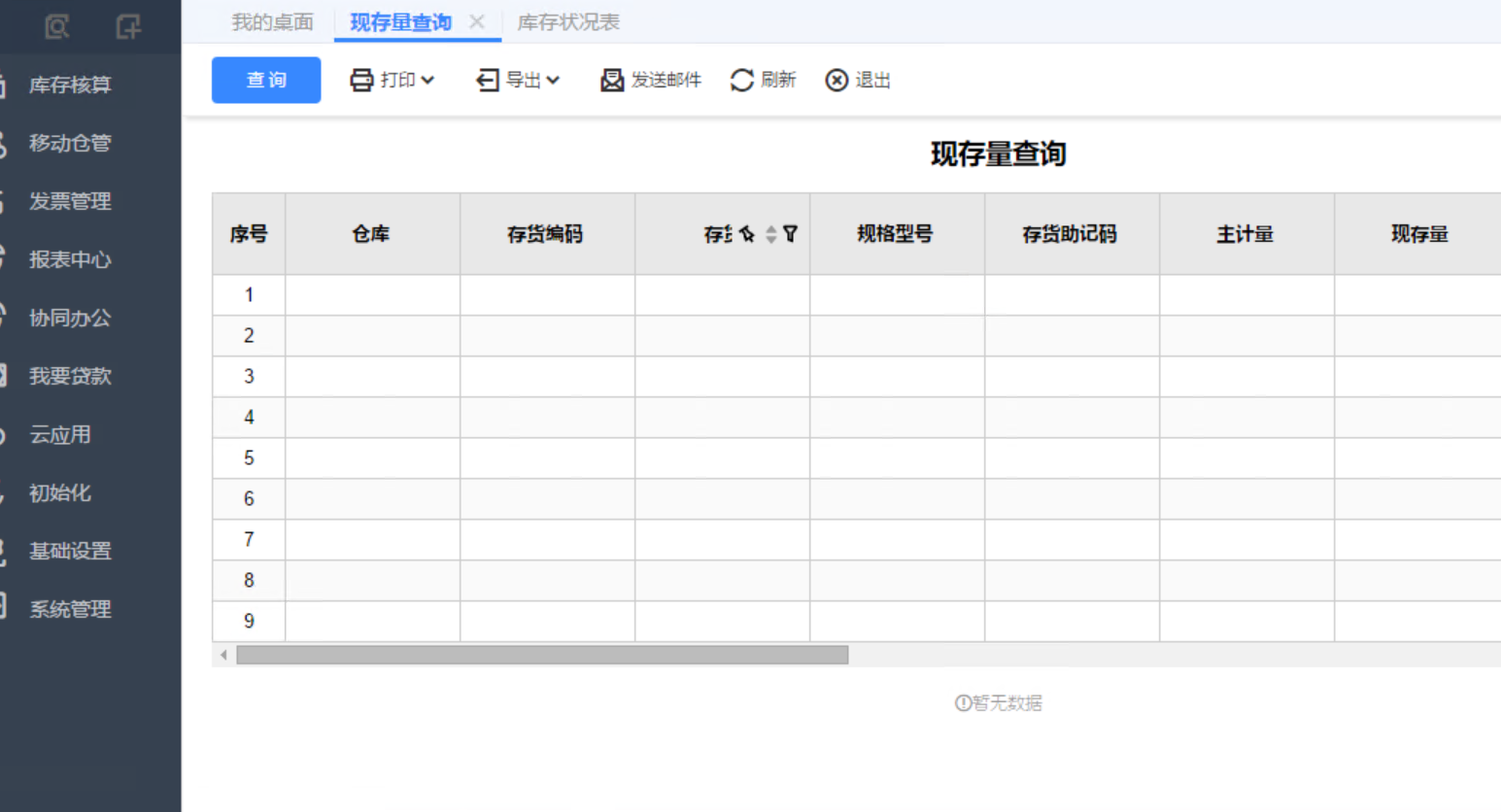Switch to 库存状况表 tab
The width and height of the screenshot is (1501, 812).
(x=568, y=21)
